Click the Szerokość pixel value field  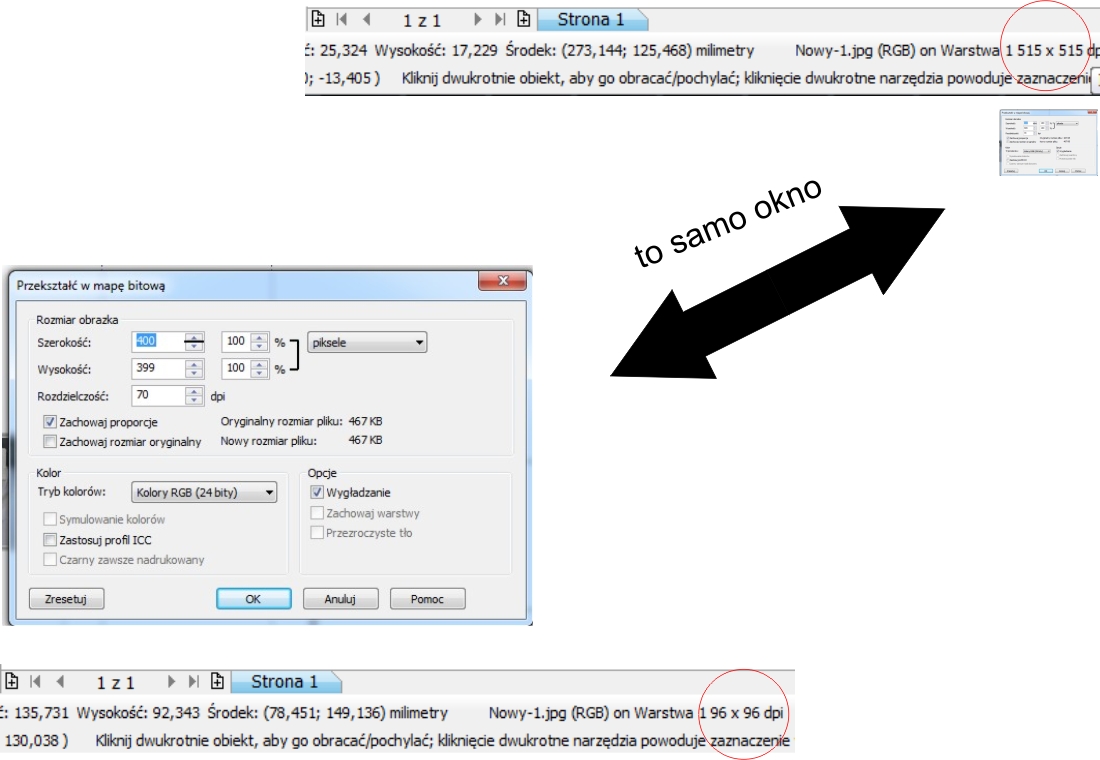point(158,342)
